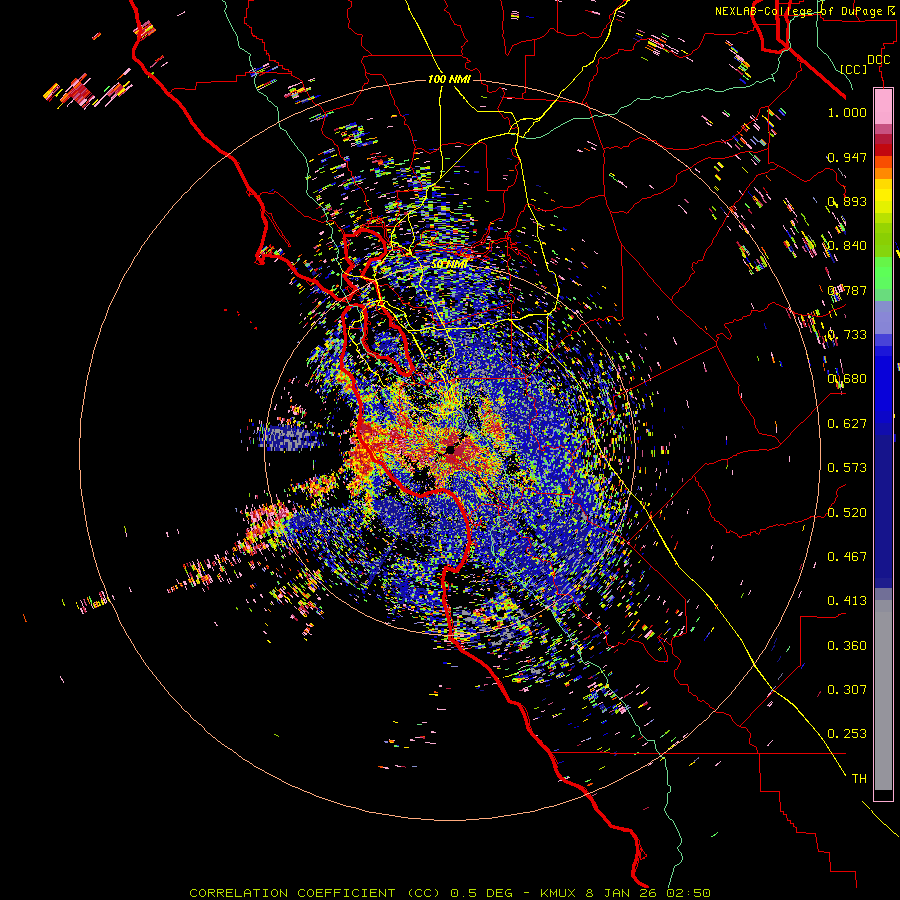Select the 0.573 scale value
The image size is (900, 900).
[847, 468]
